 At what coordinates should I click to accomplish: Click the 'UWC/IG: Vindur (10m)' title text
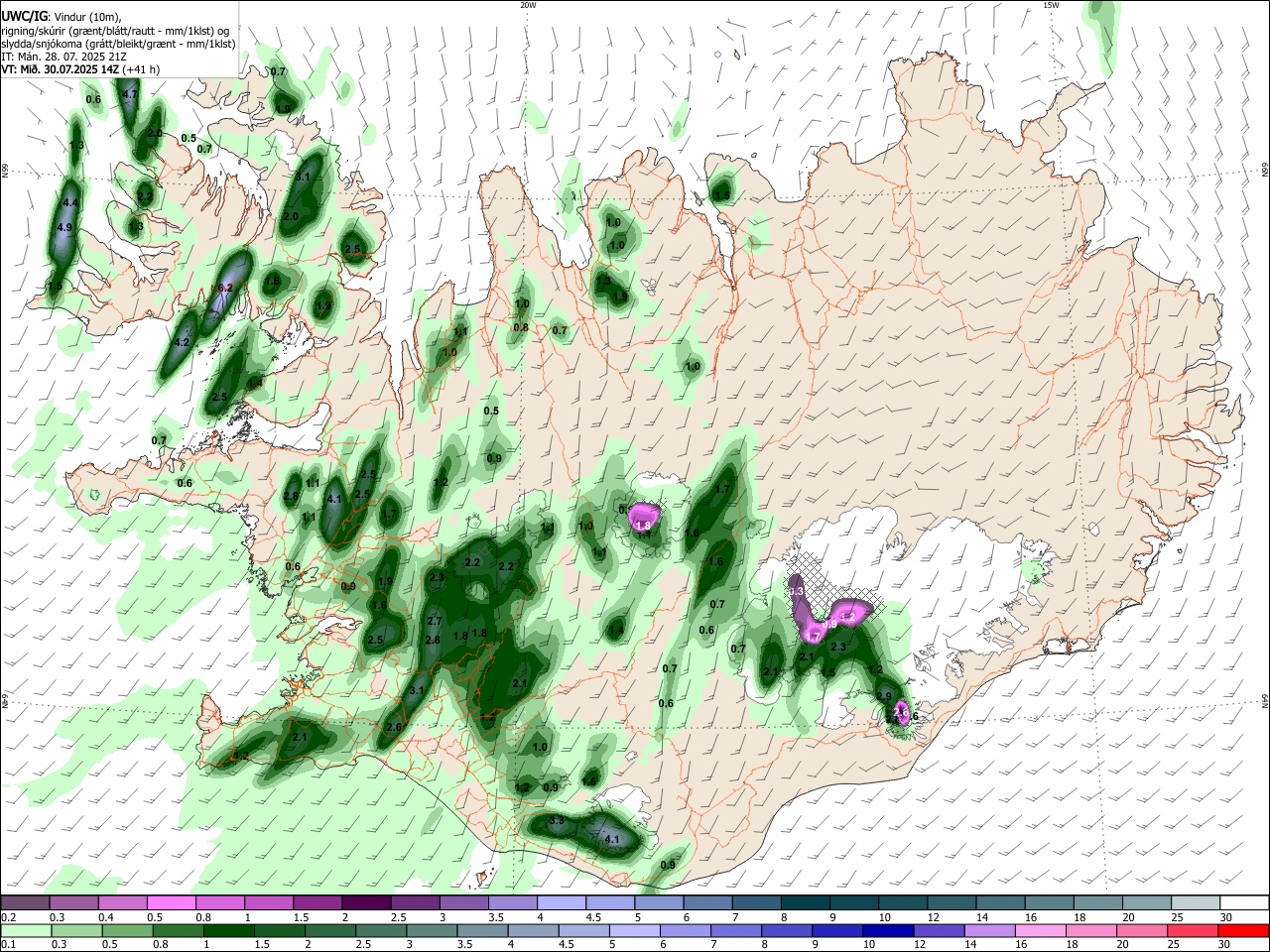point(60,17)
